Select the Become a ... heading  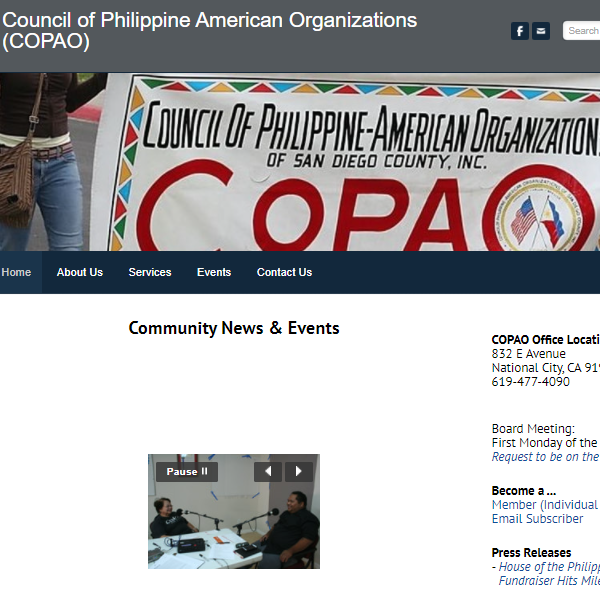[523, 491]
